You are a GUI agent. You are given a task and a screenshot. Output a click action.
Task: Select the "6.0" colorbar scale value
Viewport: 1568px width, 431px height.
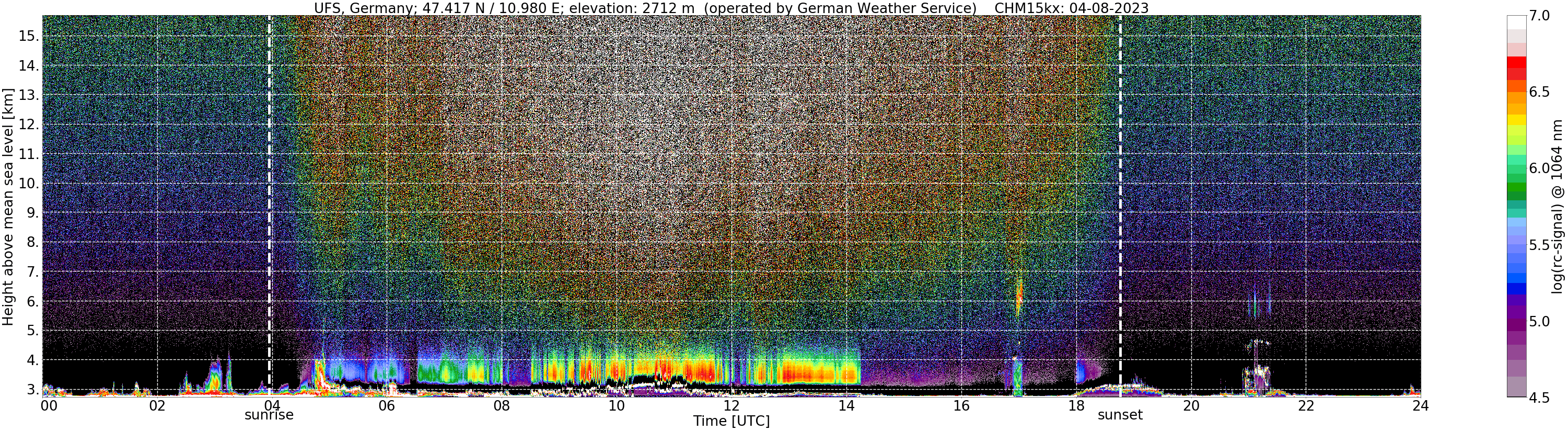[1539, 169]
